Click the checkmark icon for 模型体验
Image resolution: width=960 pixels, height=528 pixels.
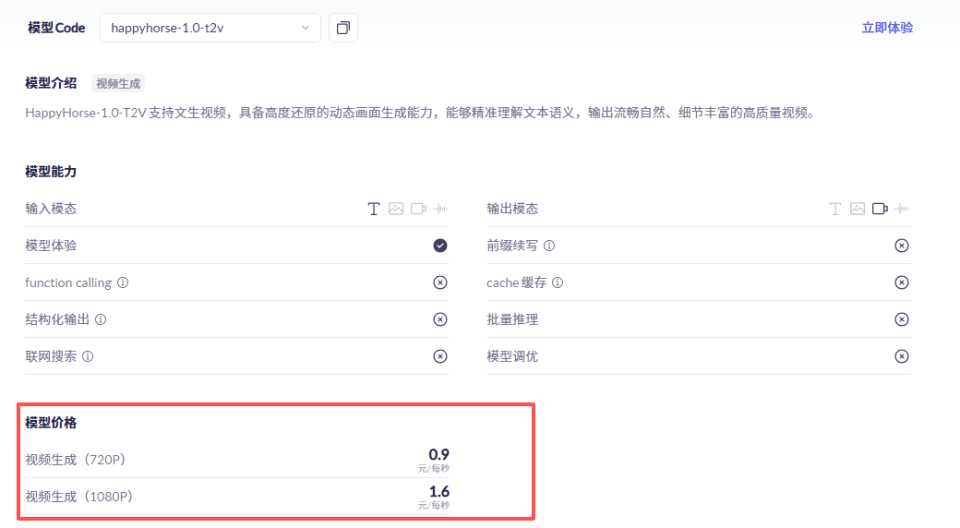(440, 246)
